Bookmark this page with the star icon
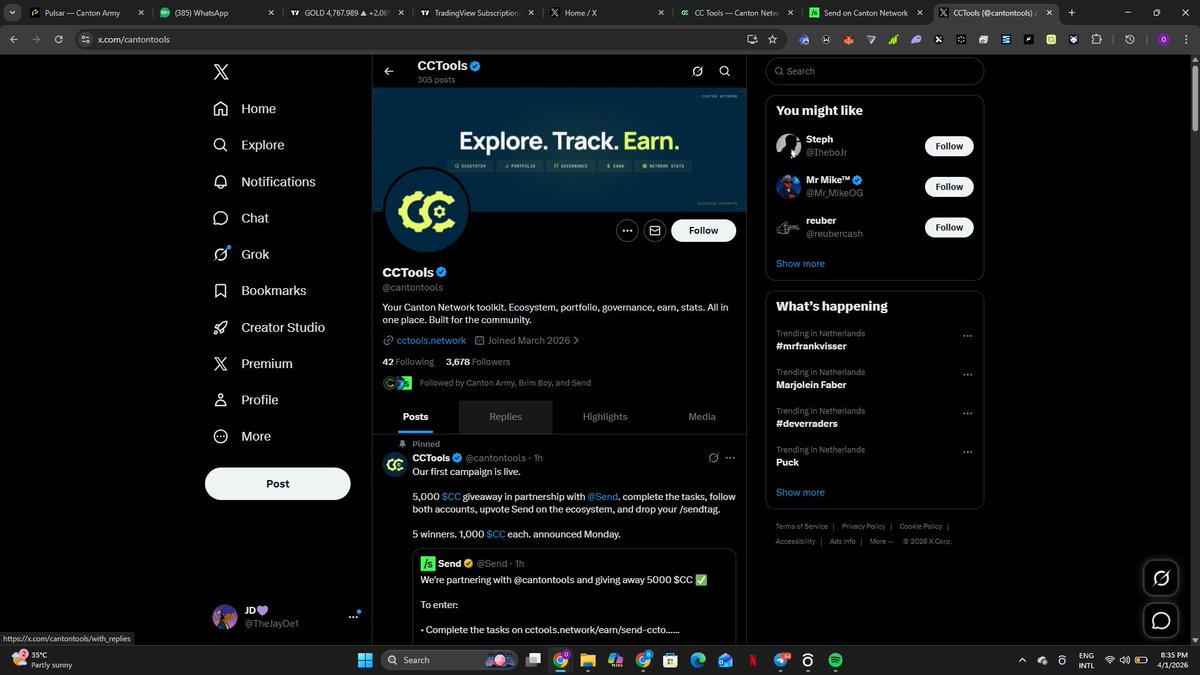The image size is (1200, 675). (772, 39)
